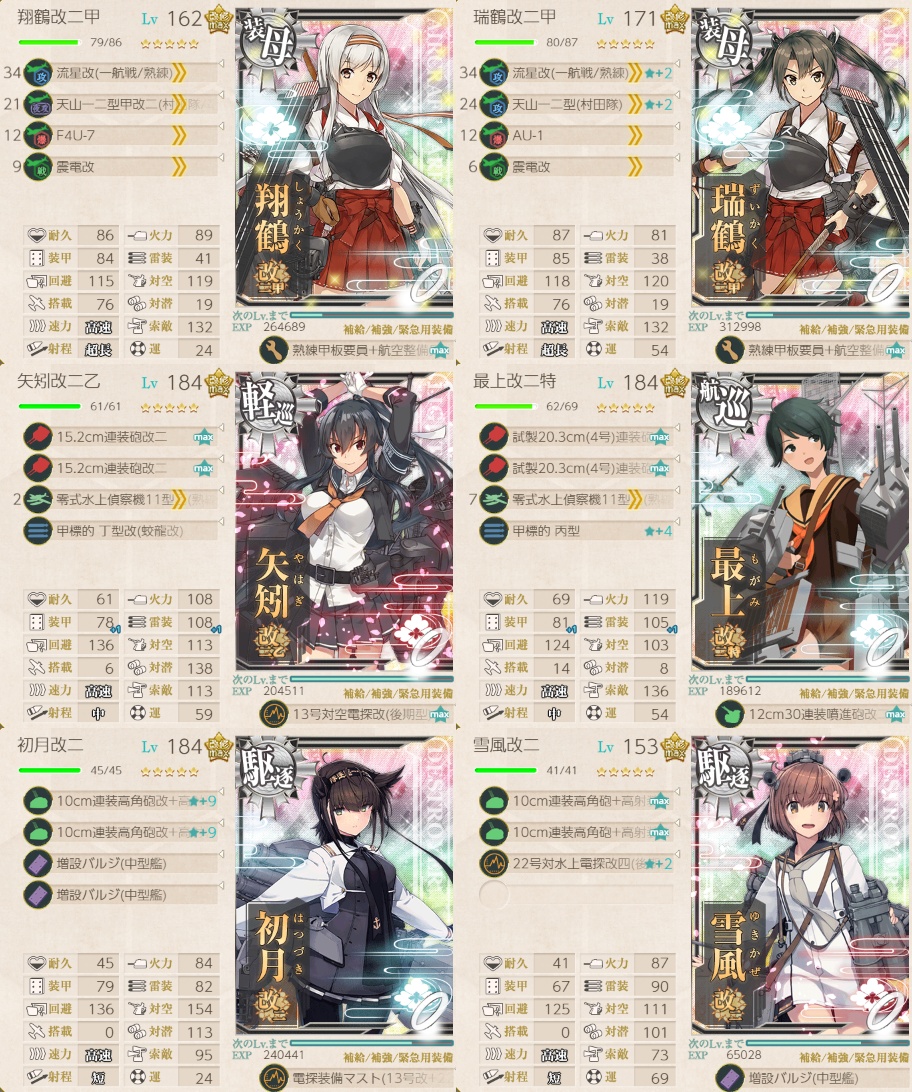Open Shokaku's 補給/補強/緊急用装備 slot label
The width and height of the screenshot is (912, 1092).
(398, 329)
